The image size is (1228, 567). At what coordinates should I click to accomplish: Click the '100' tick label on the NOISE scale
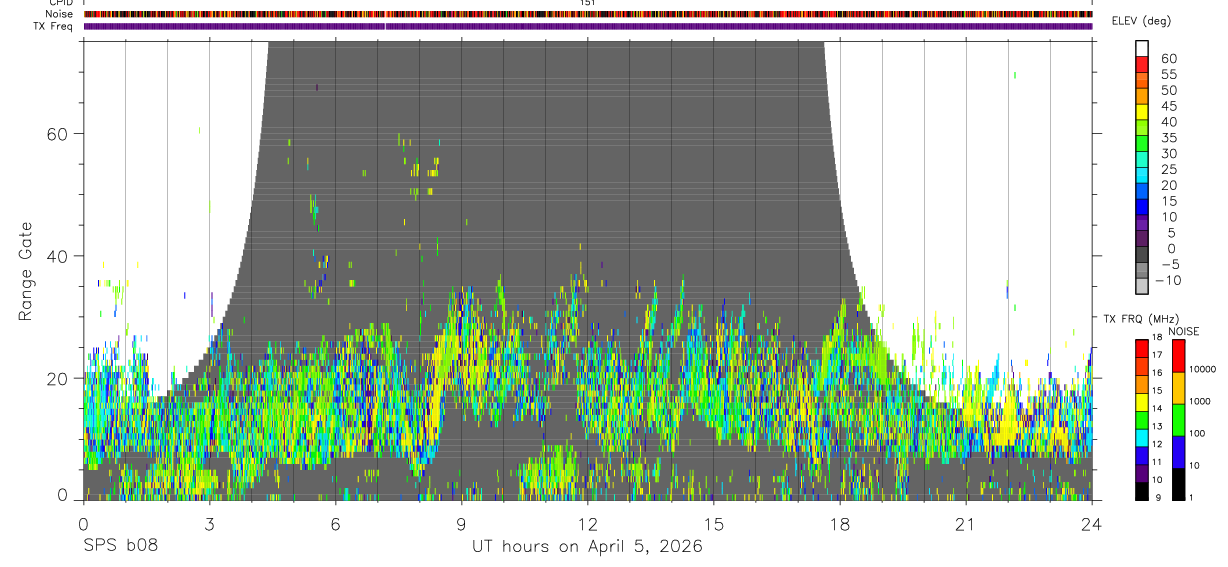[x=1198, y=434]
